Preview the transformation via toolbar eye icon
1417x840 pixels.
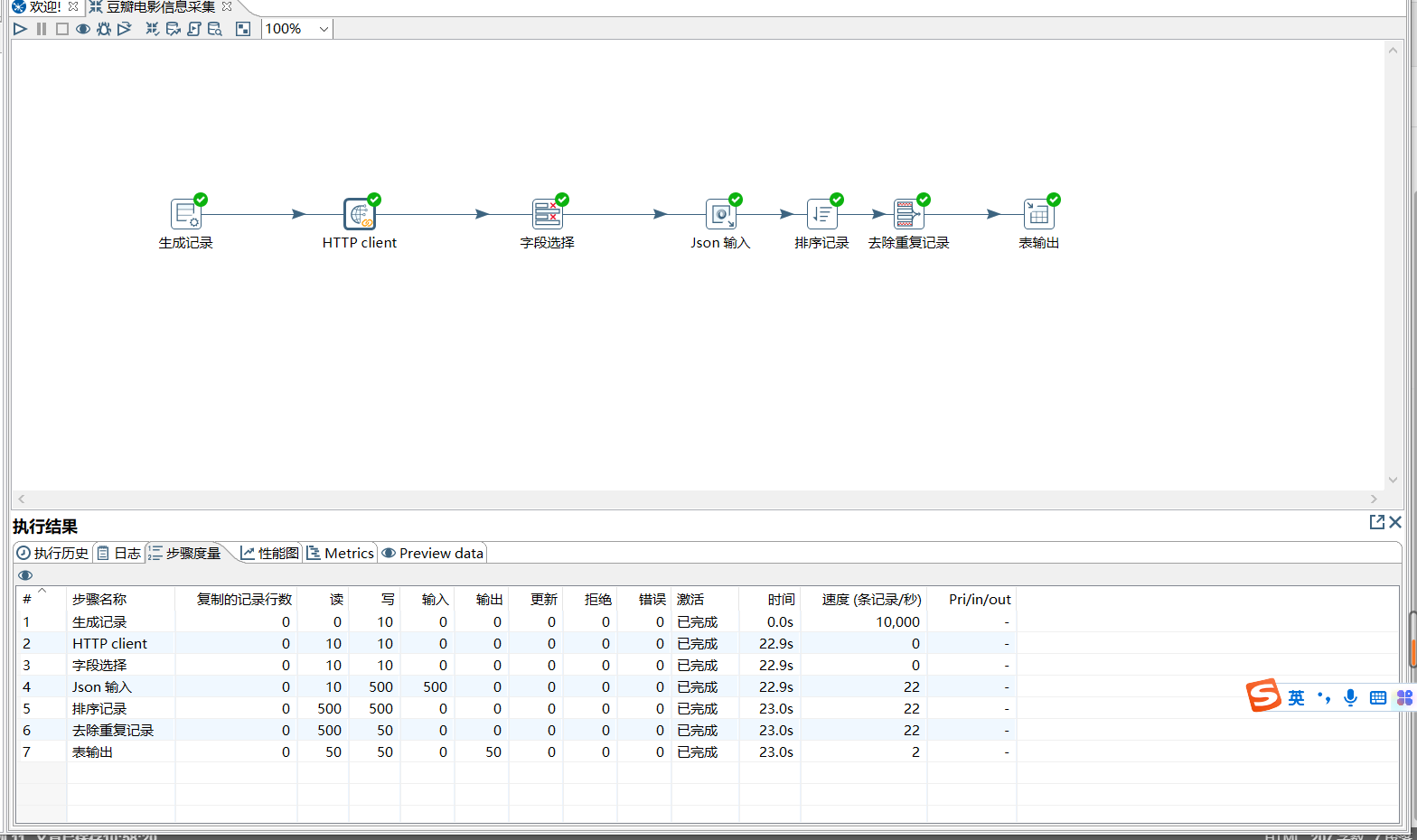83,29
